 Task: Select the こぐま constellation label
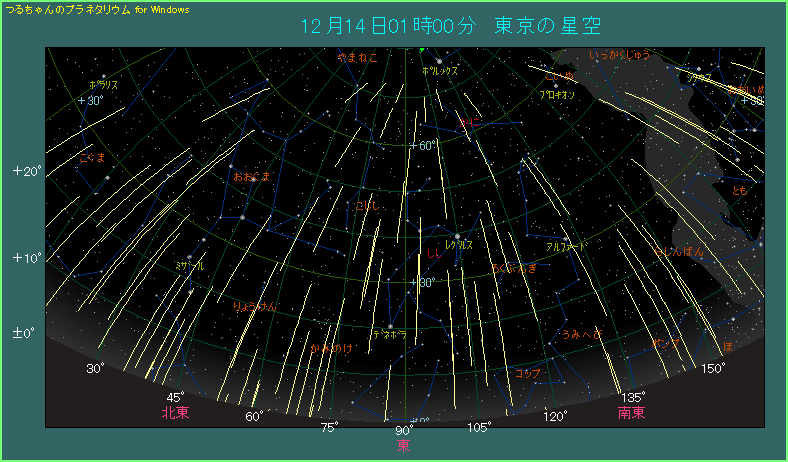click(x=92, y=157)
